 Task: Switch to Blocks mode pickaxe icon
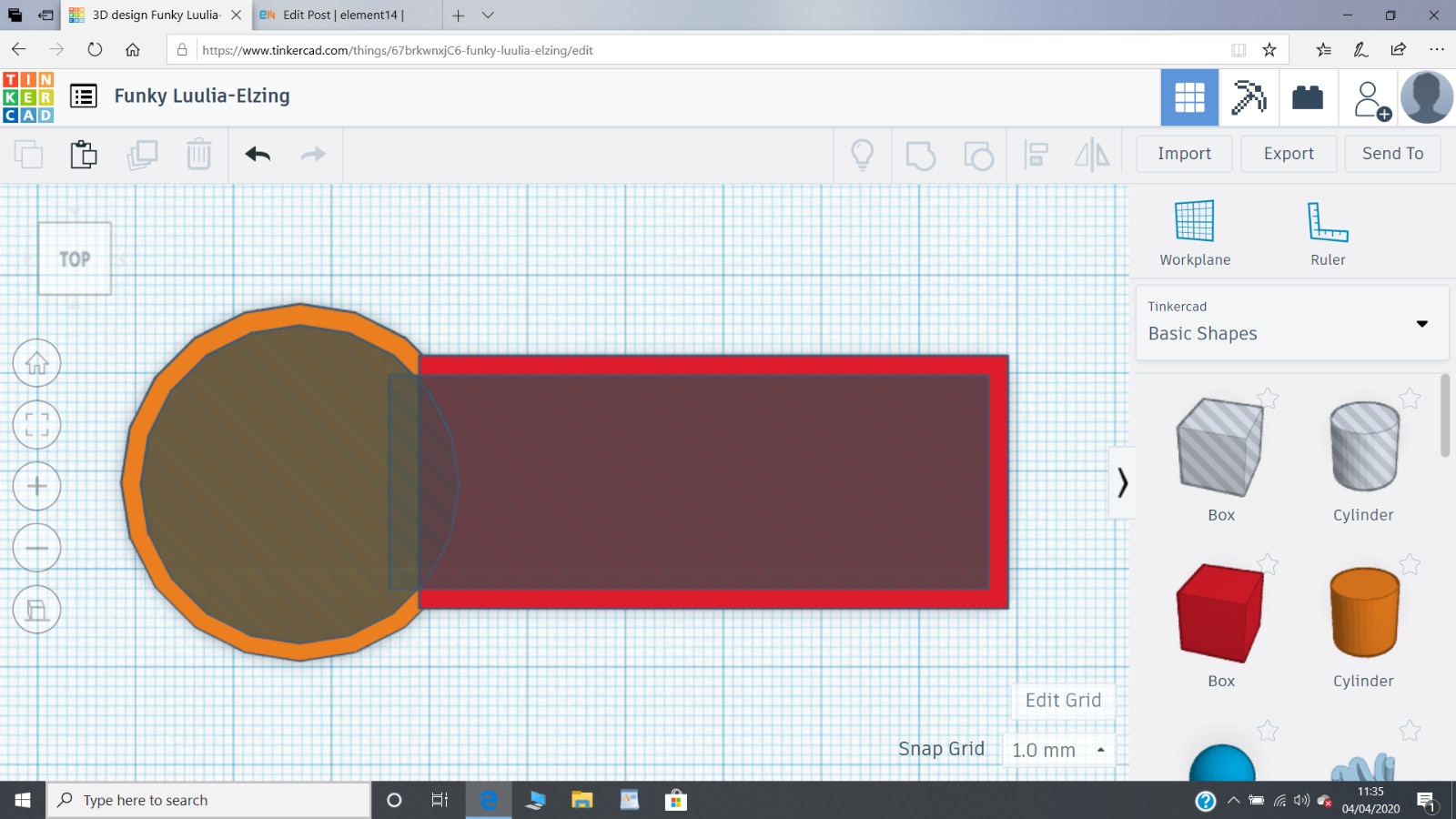(x=1249, y=97)
